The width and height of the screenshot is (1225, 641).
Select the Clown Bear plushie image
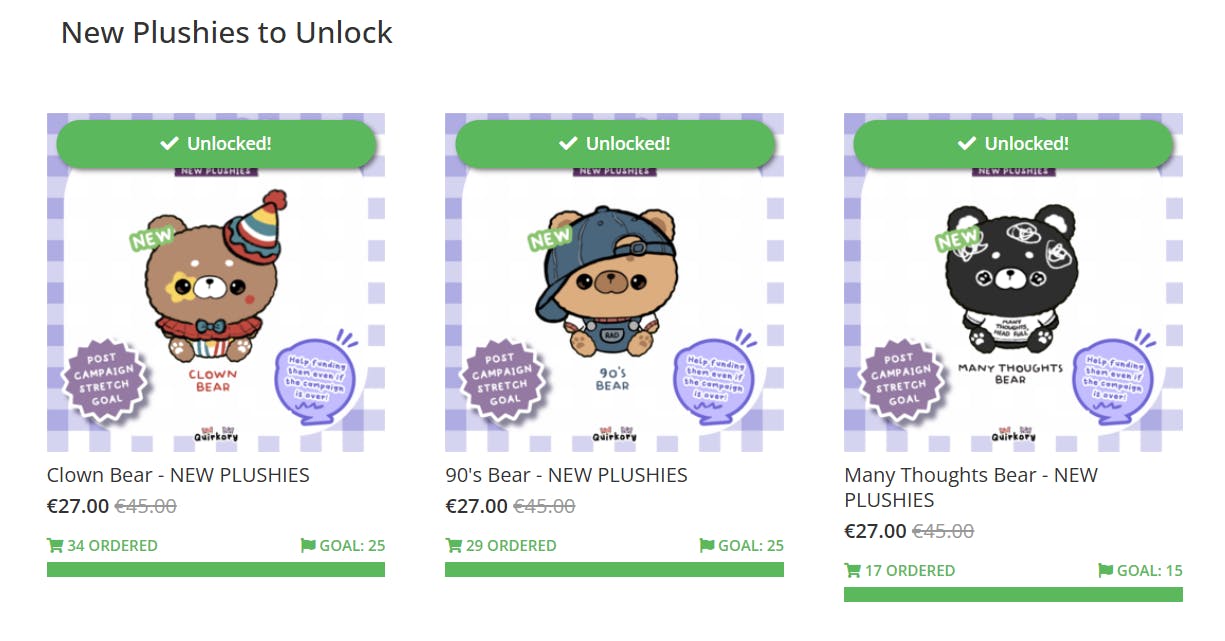click(x=216, y=290)
